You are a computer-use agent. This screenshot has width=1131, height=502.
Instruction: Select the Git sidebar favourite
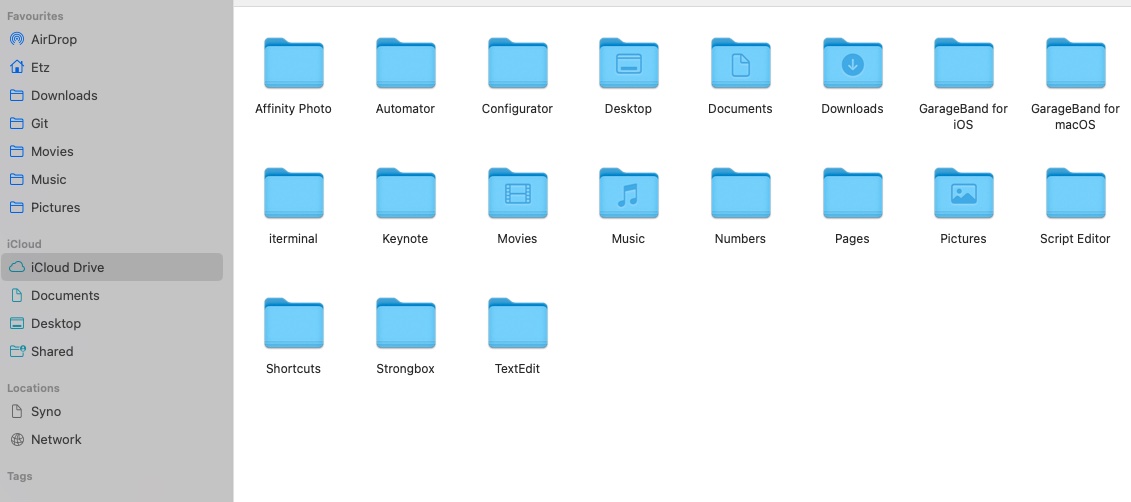112,123
